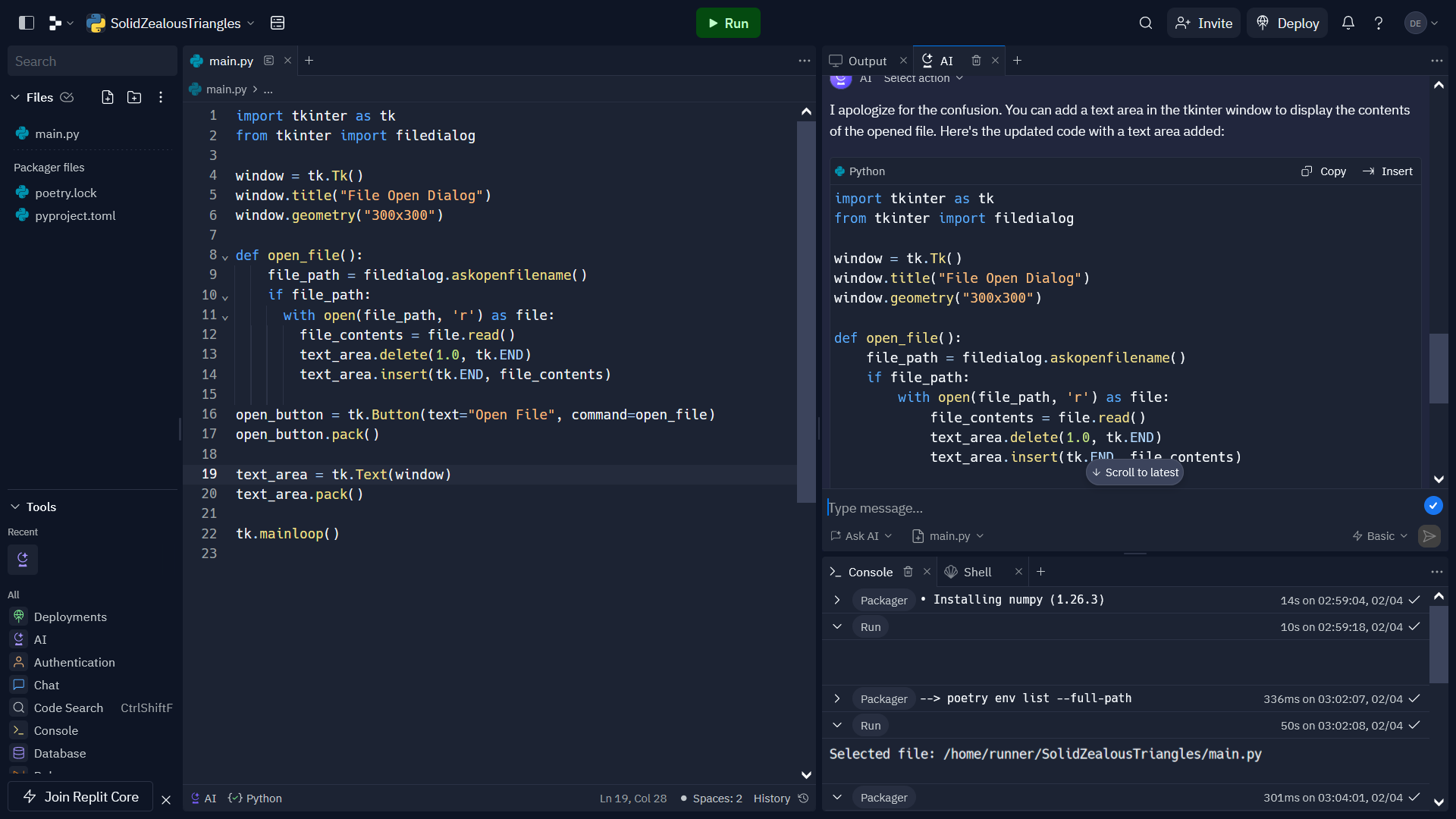This screenshot has width=1456, height=819.
Task: Switch to the Shell tab
Action: pyautogui.click(x=977, y=572)
